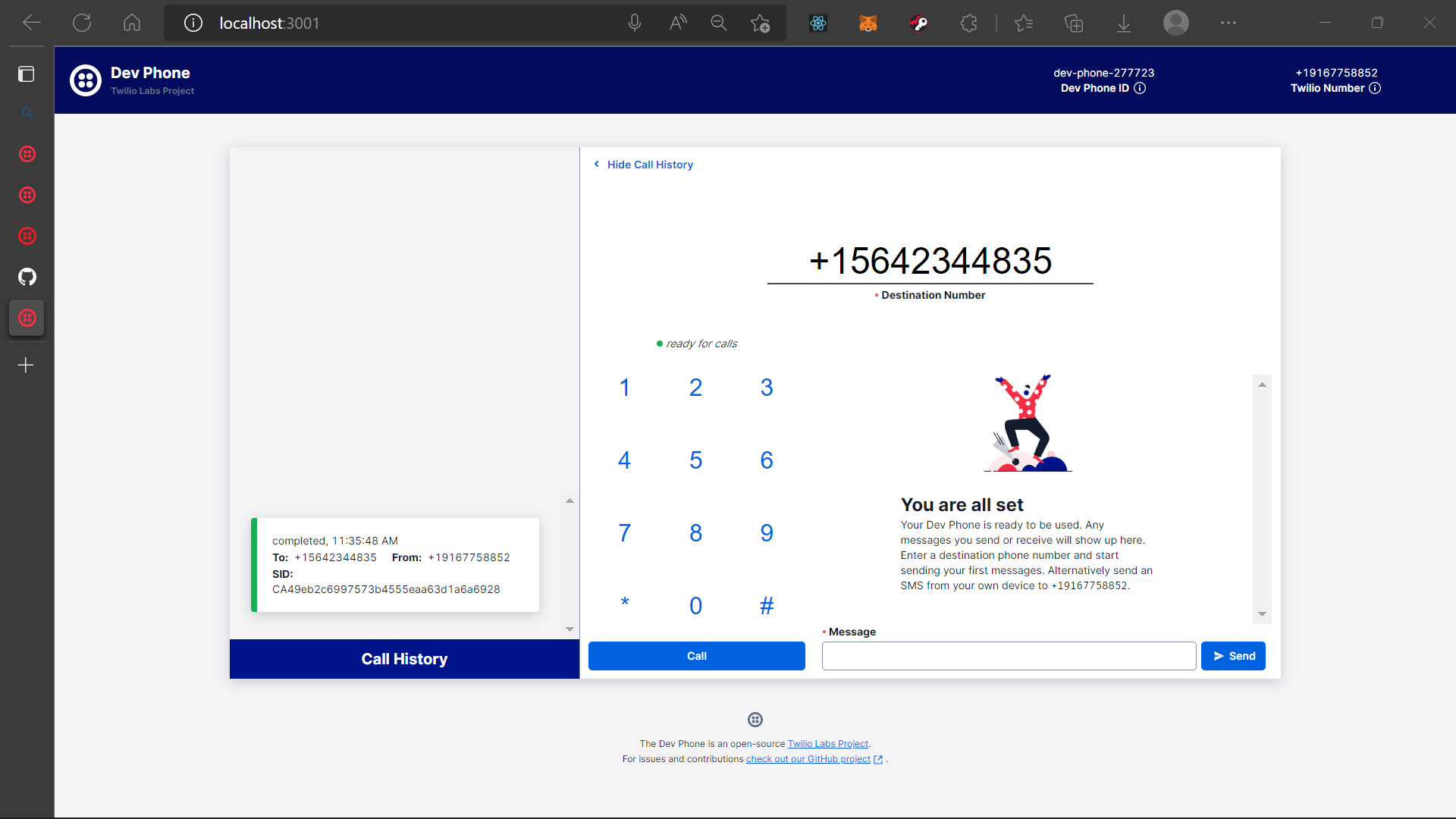Screen dimensions: 1456x819
Task: Toggle the favorite star for localhost:3001
Action: coord(761,23)
